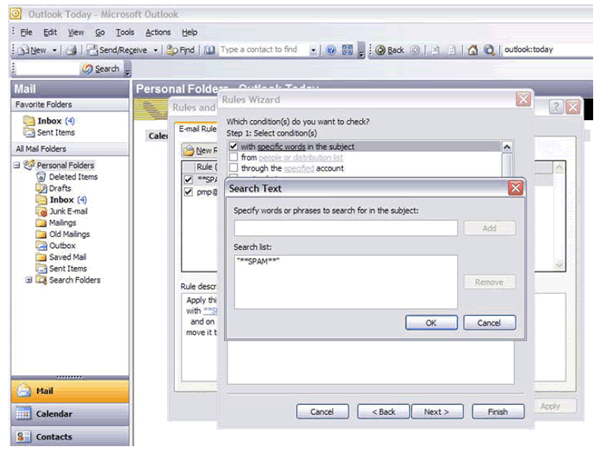Open the Mailings folder
The width and height of the screenshot is (600, 462).
[x=56, y=223]
